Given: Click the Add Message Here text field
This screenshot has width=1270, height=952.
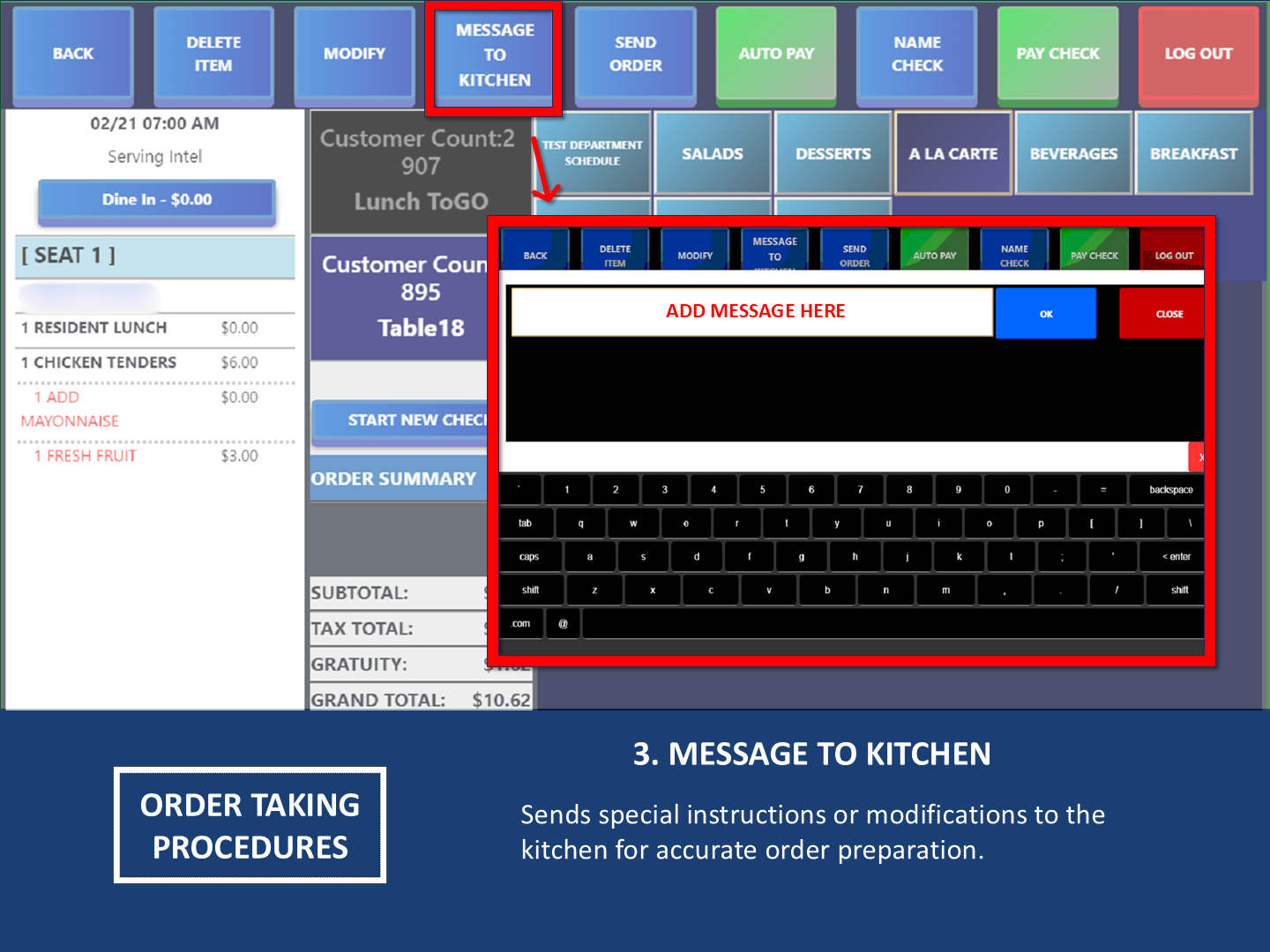Looking at the screenshot, I should (x=752, y=312).
